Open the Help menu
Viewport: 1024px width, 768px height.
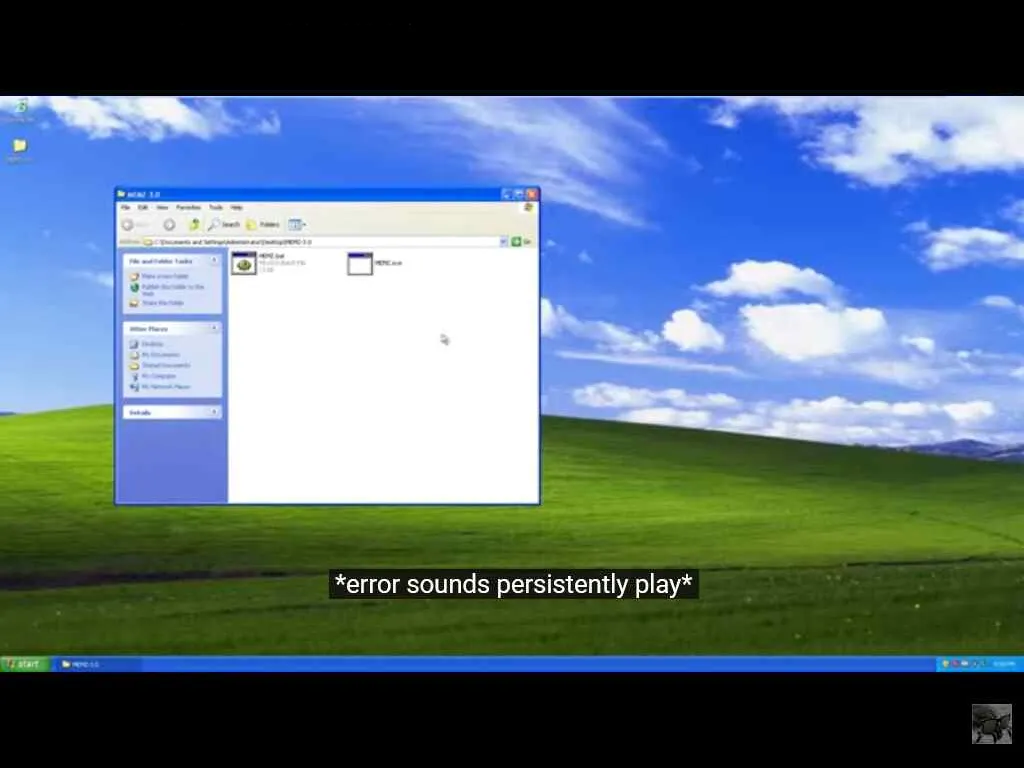point(236,207)
